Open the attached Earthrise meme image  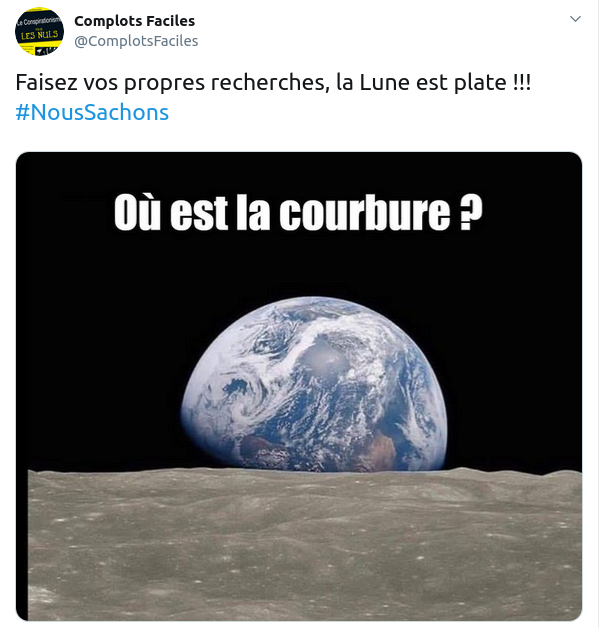pos(299,386)
